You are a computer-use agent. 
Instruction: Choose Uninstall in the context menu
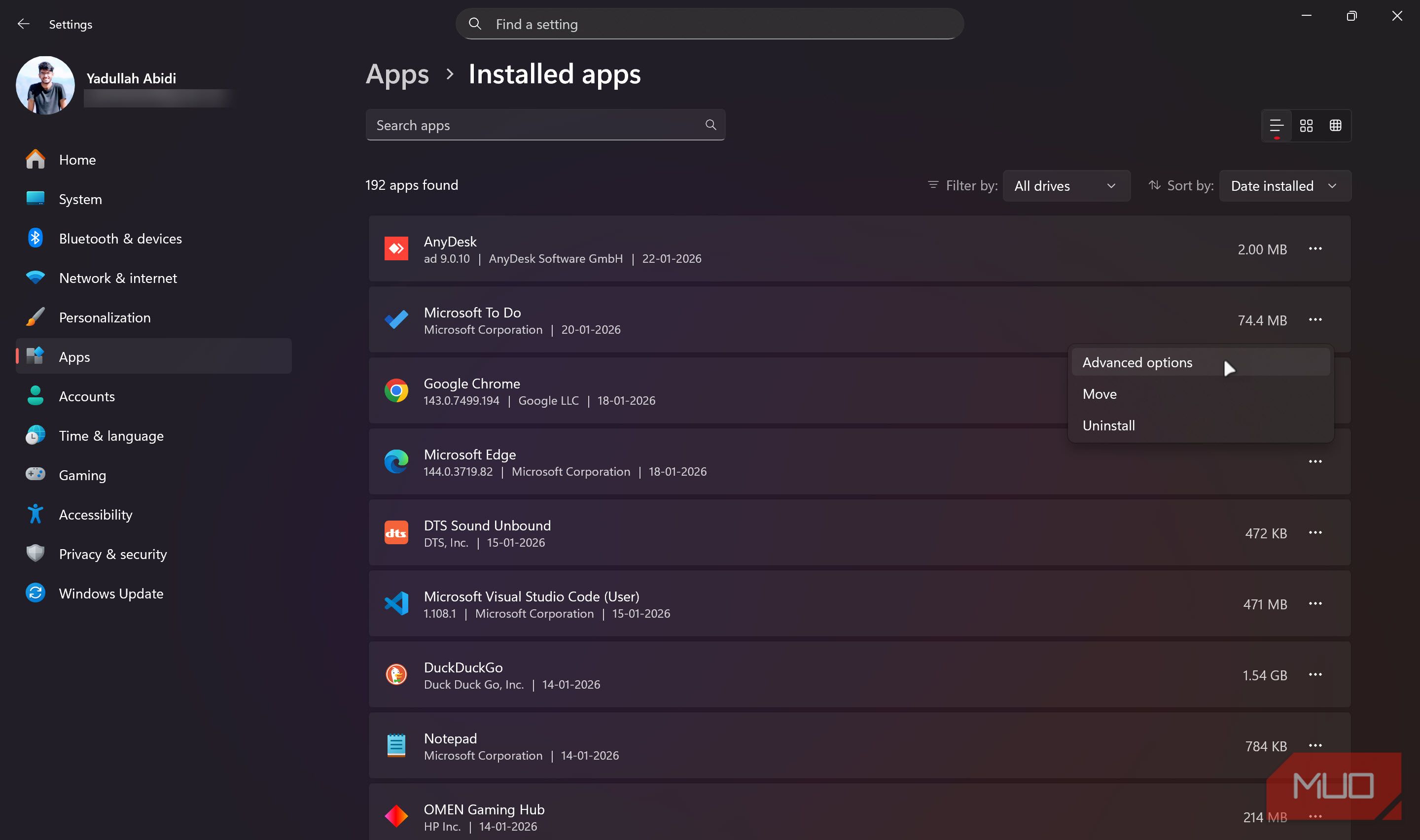click(x=1201, y=425)
